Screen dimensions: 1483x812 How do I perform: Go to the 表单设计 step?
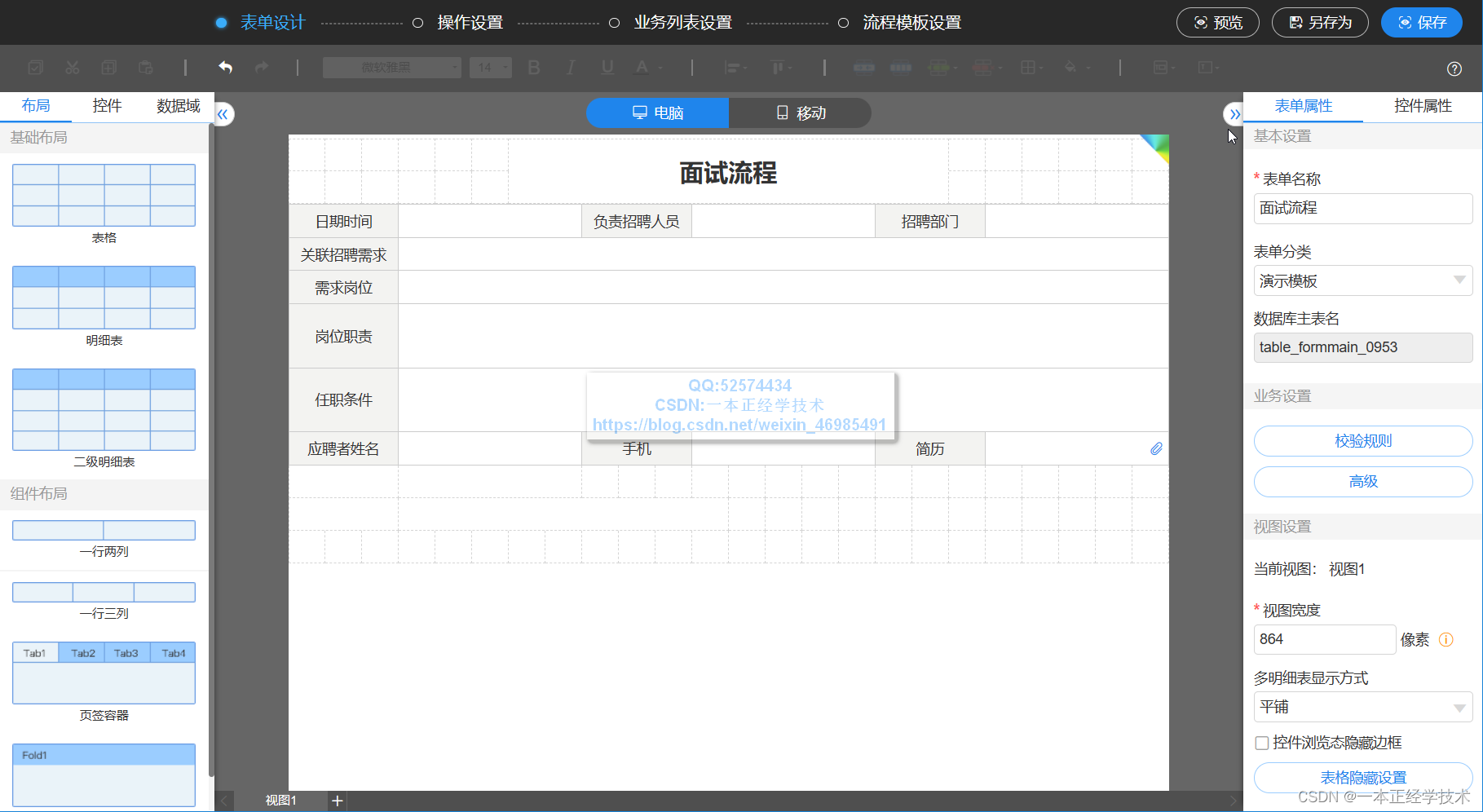coord(272,23)
